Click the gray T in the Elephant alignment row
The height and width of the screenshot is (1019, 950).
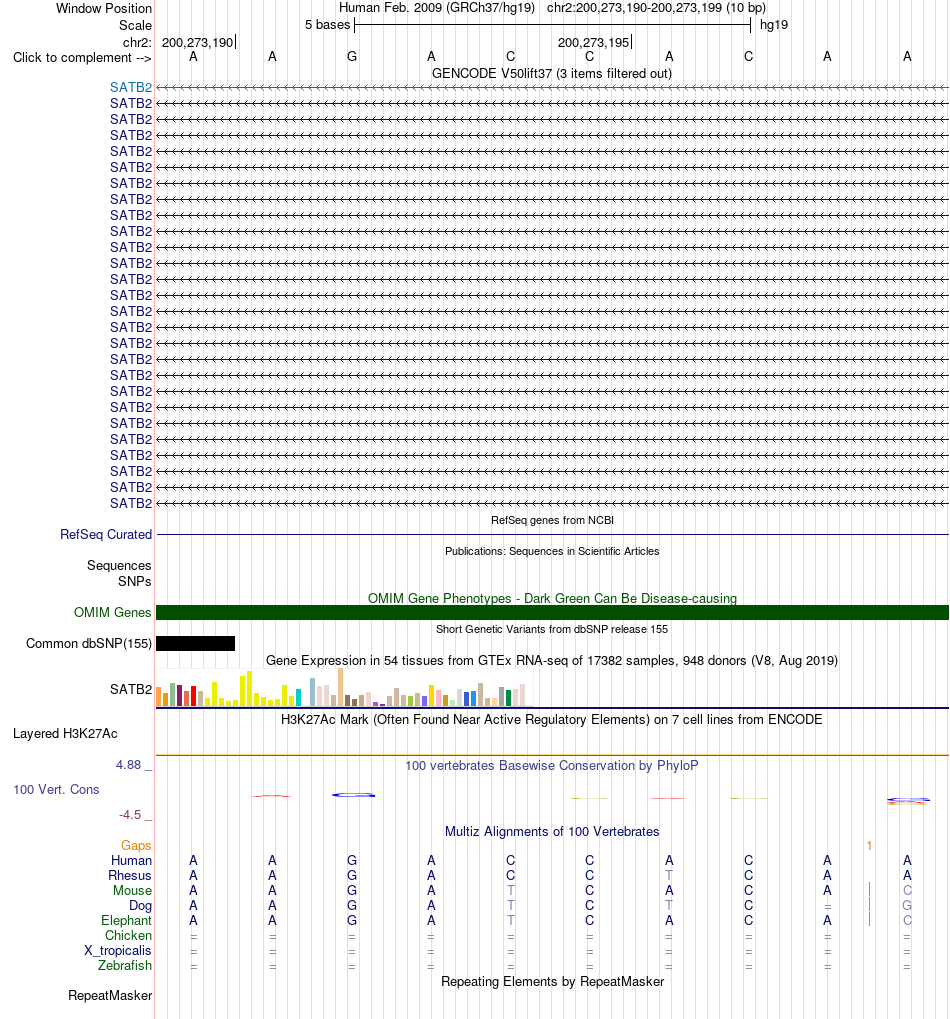tap(511, 920)
